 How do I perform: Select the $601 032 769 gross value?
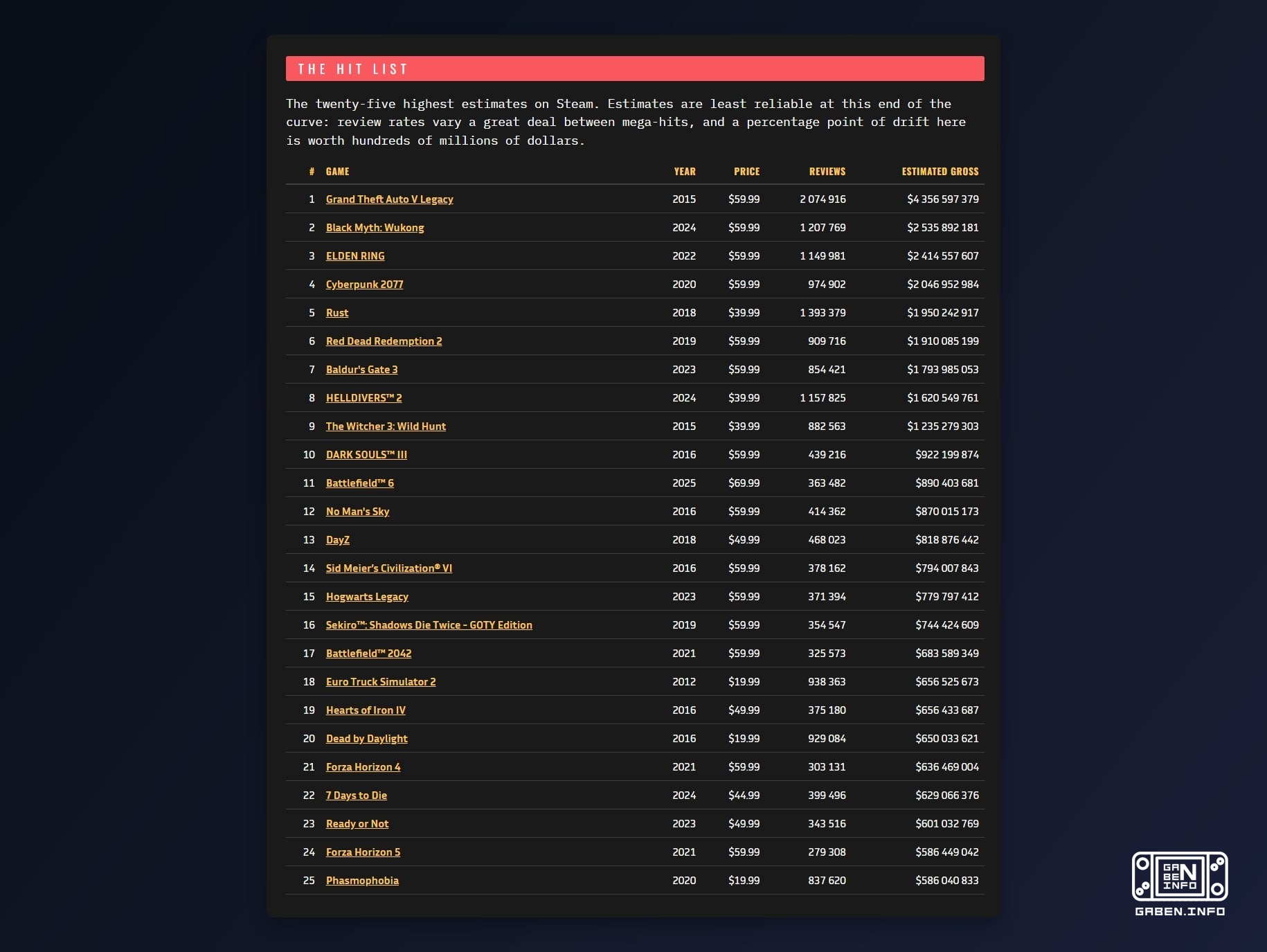pos(947,824)
